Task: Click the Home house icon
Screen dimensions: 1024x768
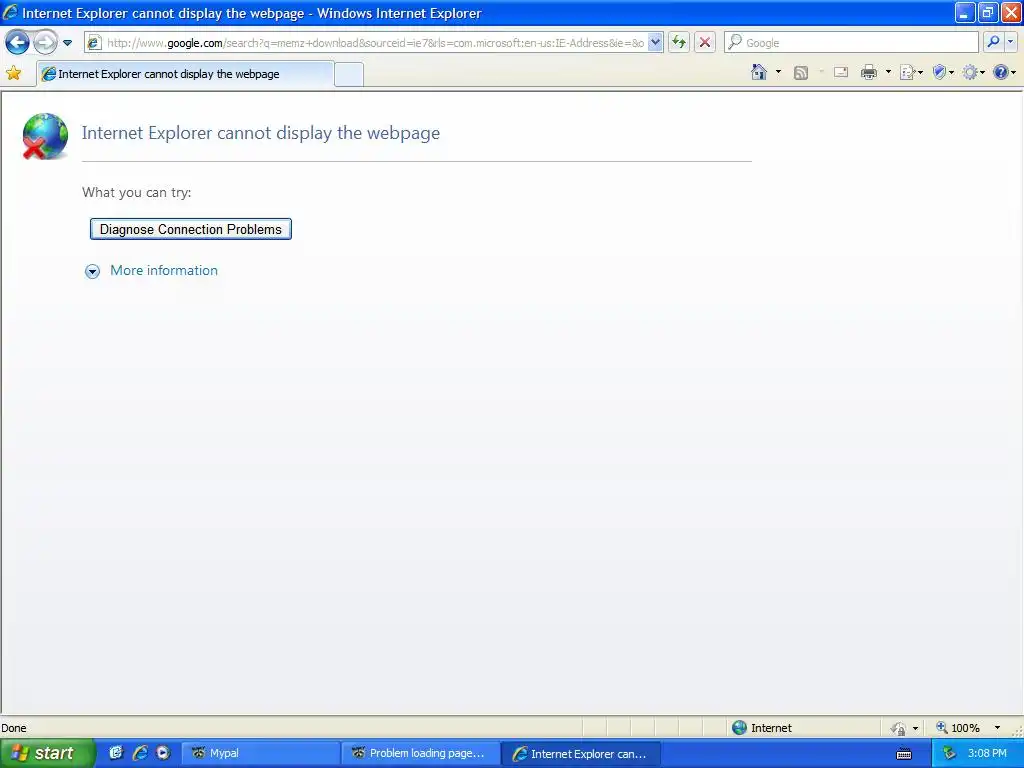Action: (x=759, y=72)
